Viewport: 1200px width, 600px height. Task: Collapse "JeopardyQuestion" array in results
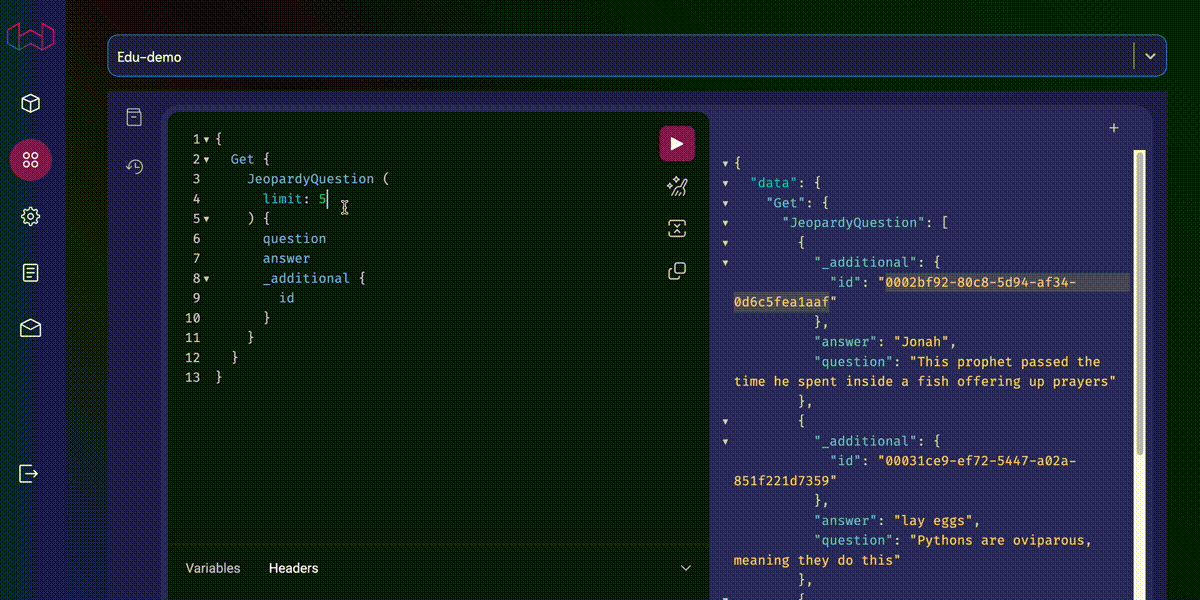coord(726,223)
